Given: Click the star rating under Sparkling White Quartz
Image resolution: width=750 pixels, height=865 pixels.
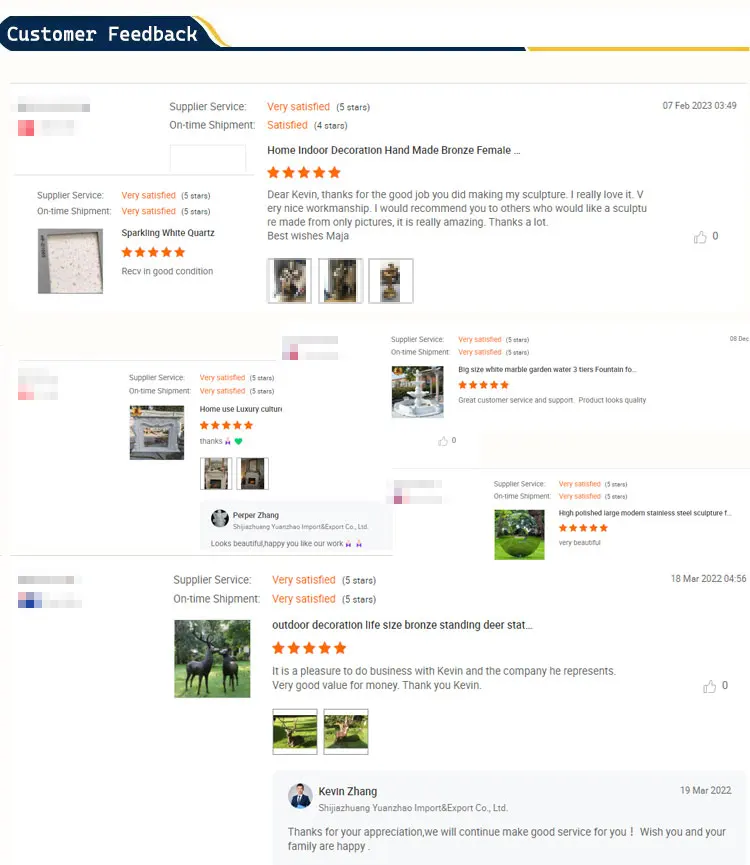Looking at the screenshot, I should [153, 252].
